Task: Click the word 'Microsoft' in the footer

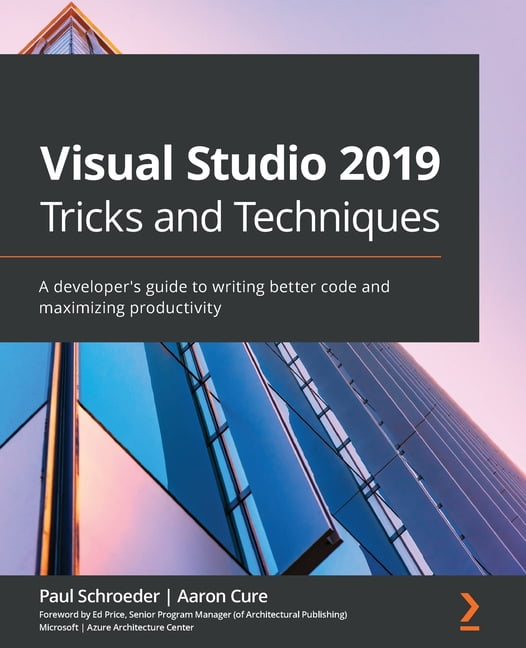Action: 59,627
